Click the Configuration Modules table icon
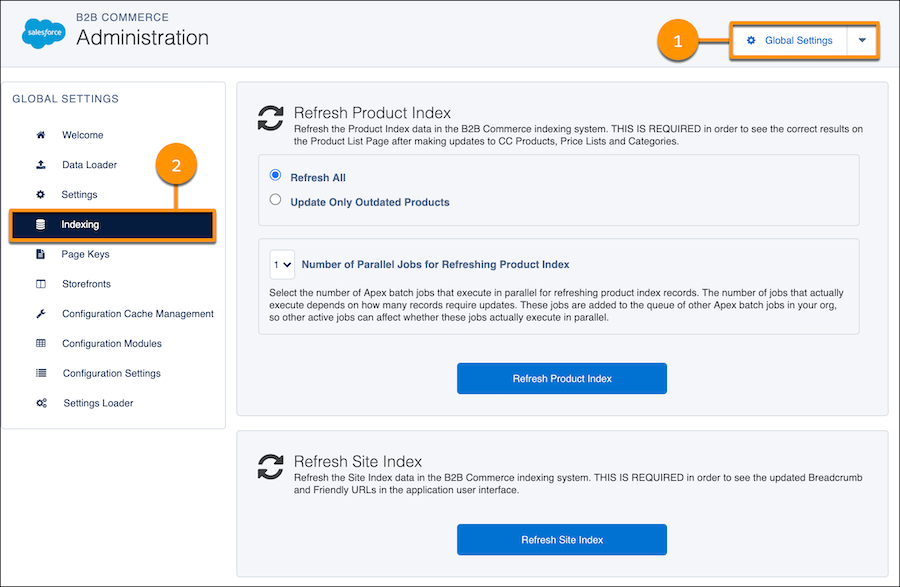 pyautogui.click(x=41, y=343)
